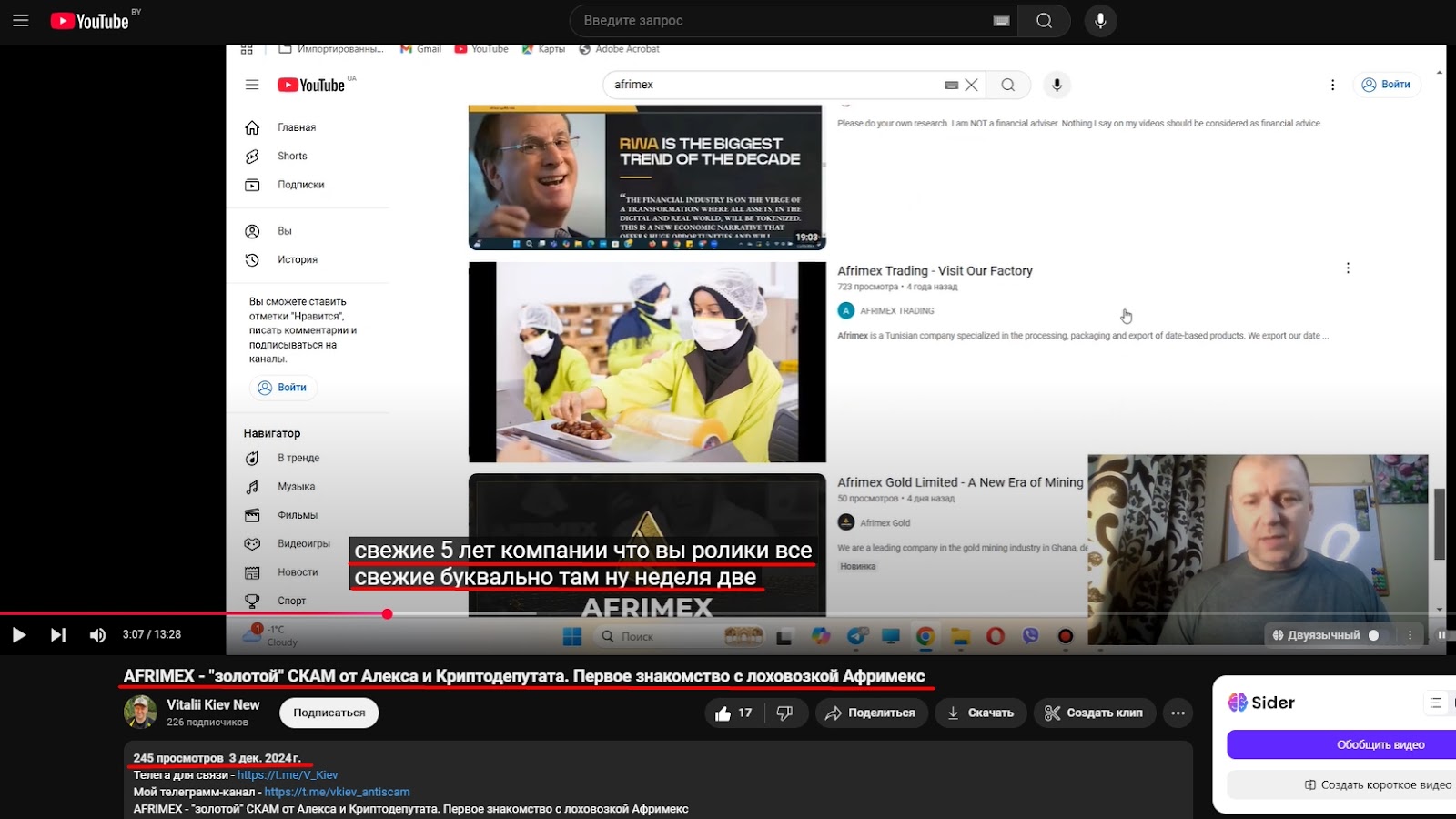This screenshot has height=819, width=1456.
Task: Open more actions ellipsis under video
Action: point(1178,713)
